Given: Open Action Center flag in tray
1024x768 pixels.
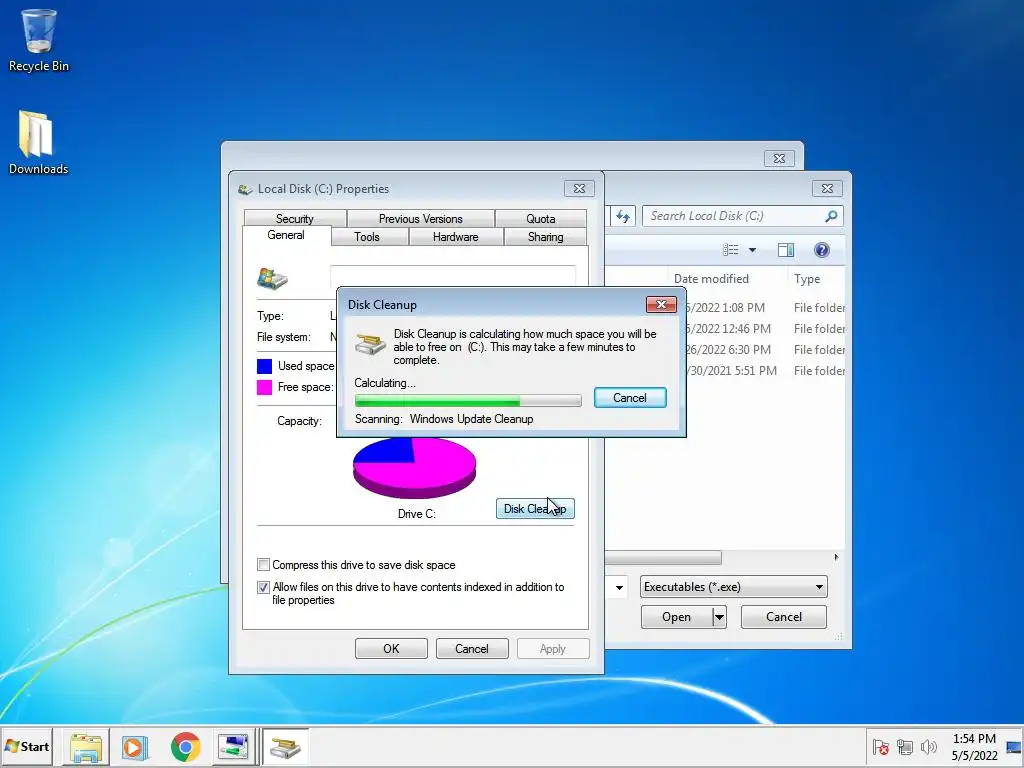Looking at the screenshot, I should pyautogui.click(x=880, y=747).
